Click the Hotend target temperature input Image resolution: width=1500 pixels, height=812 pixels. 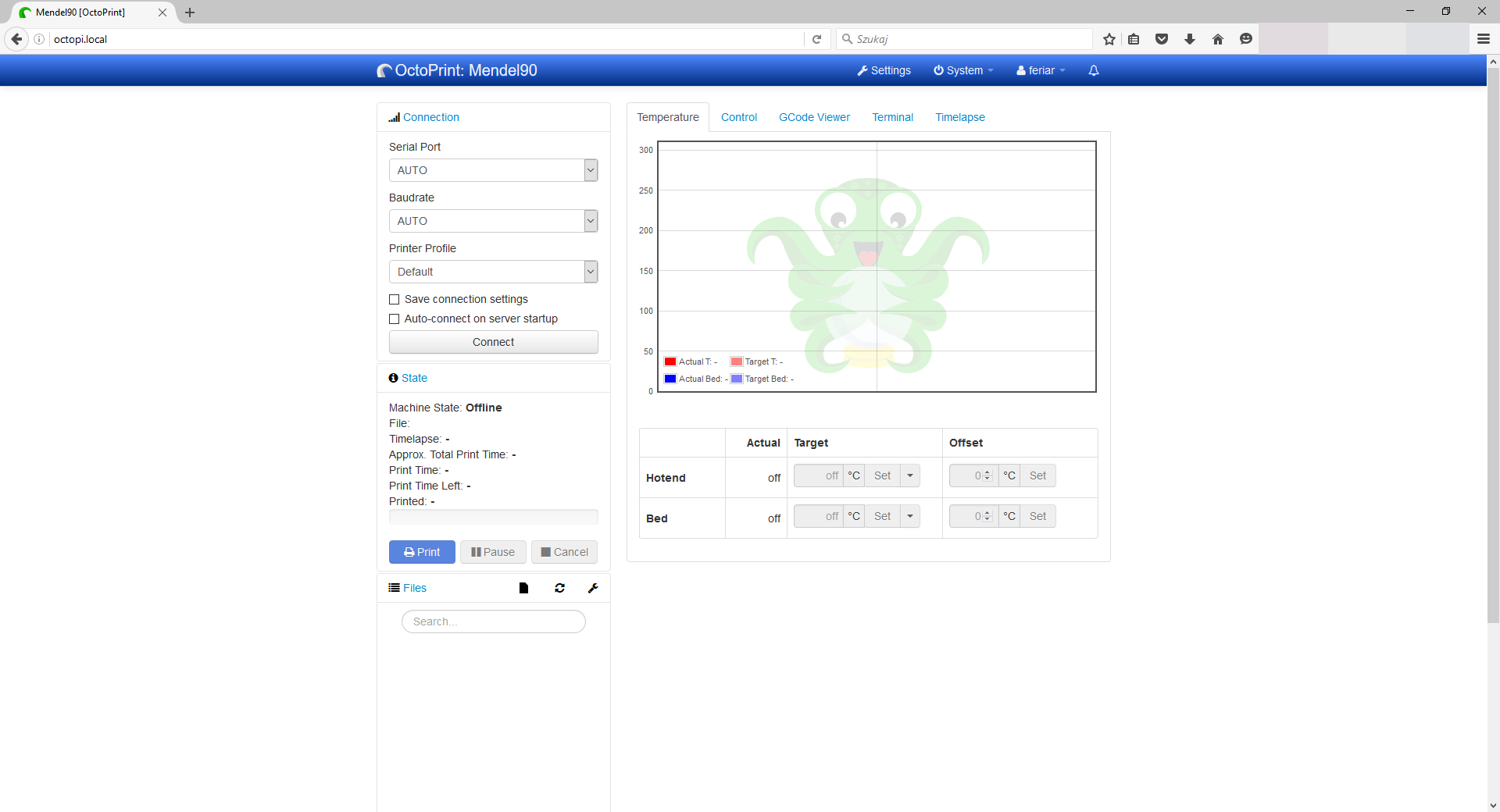(819, 475)
